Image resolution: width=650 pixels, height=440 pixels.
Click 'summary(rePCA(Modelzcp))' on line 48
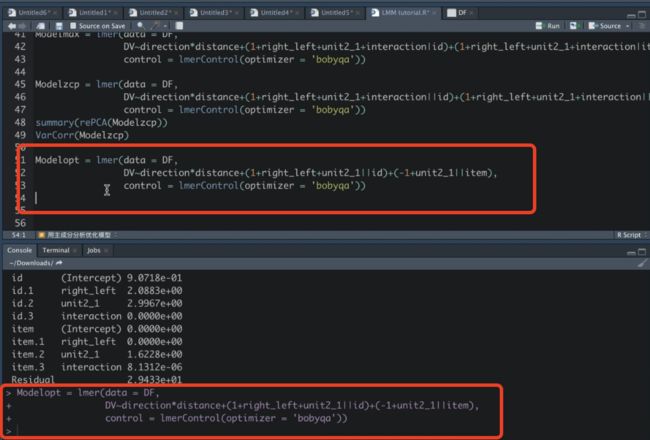[102, 122]
